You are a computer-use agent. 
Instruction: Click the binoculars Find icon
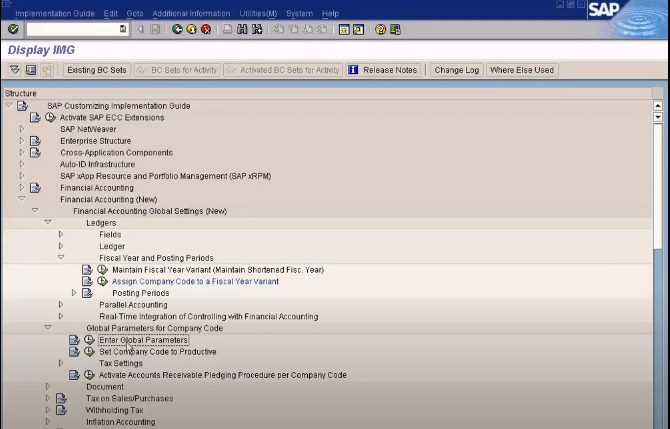coord(242,29)
